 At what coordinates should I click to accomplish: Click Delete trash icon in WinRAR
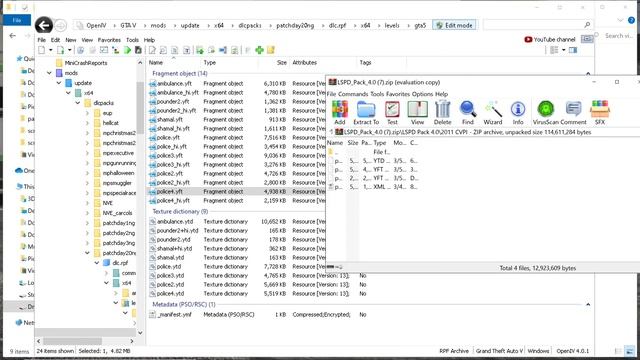tap(442, 113)
